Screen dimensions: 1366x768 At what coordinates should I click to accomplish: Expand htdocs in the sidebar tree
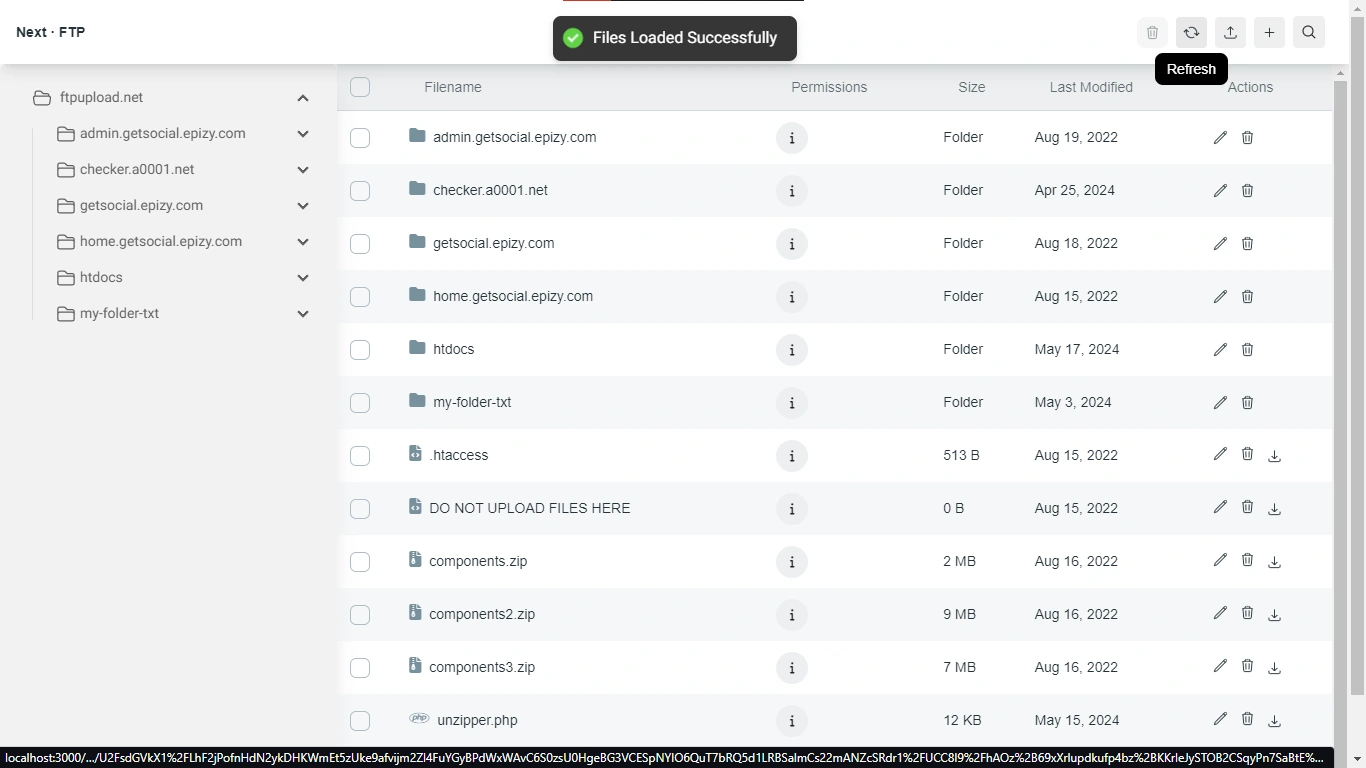[303, 278]
